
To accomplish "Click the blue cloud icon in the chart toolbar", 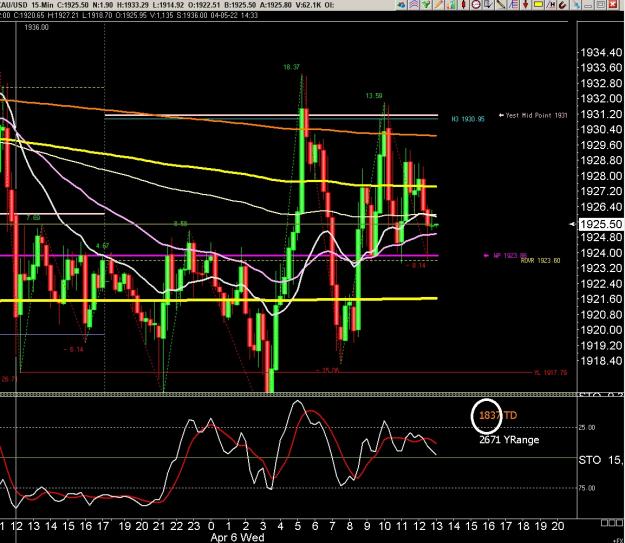I will pyautogui.click(x=401, y=5).
